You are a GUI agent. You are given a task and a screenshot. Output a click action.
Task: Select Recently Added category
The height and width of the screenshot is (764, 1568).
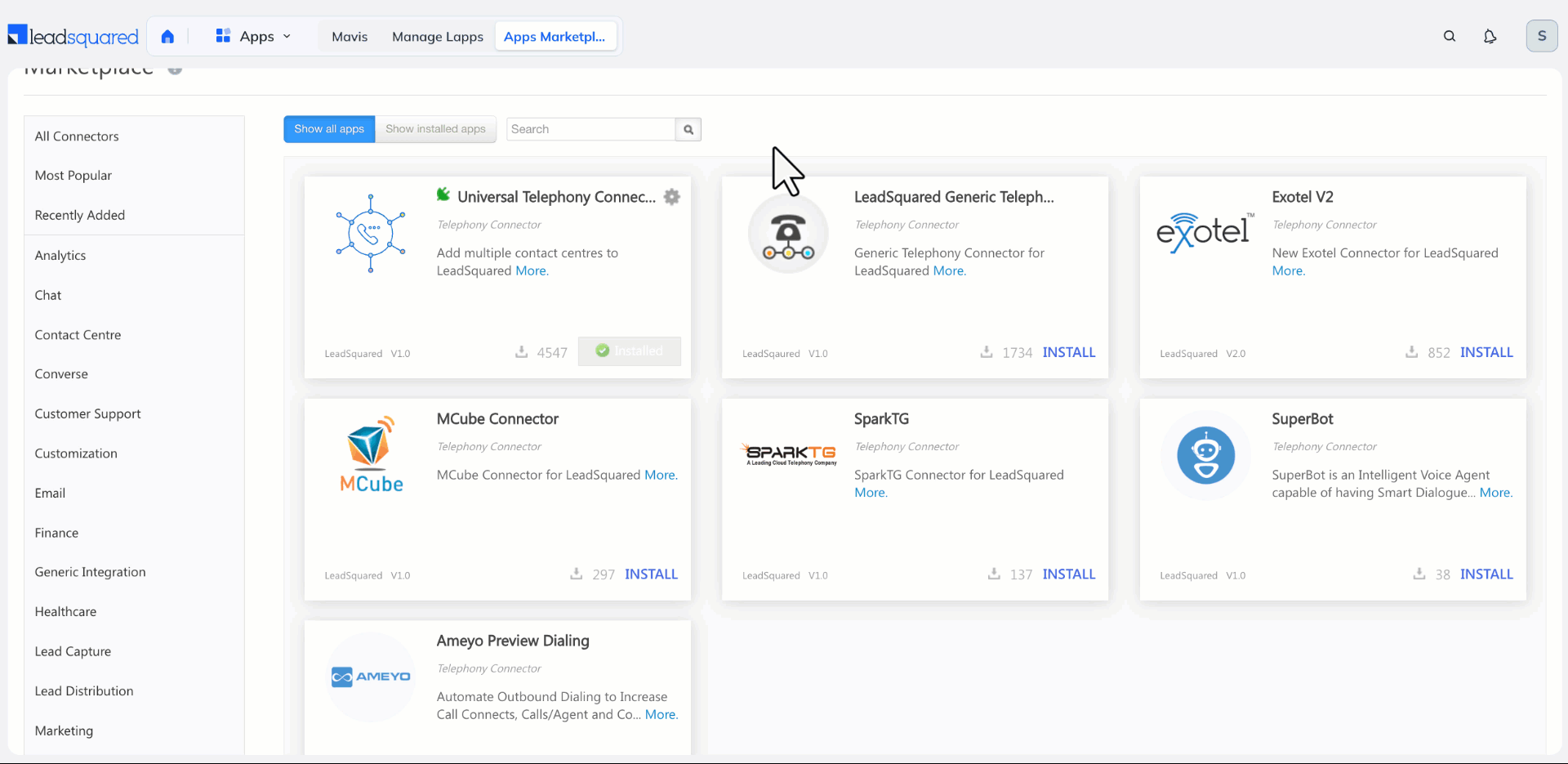point(80,215)
